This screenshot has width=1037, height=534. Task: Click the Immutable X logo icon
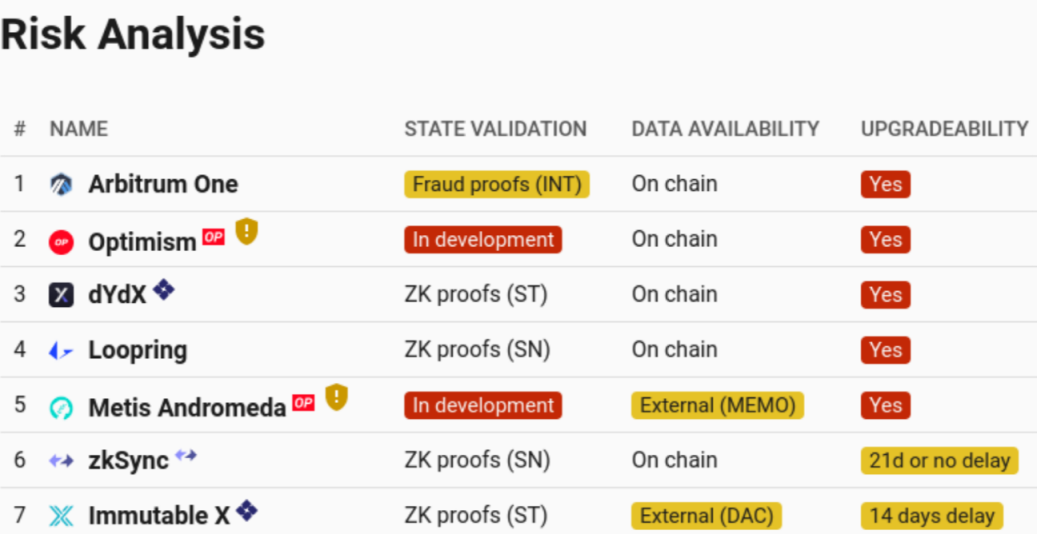tap(61, 516)
